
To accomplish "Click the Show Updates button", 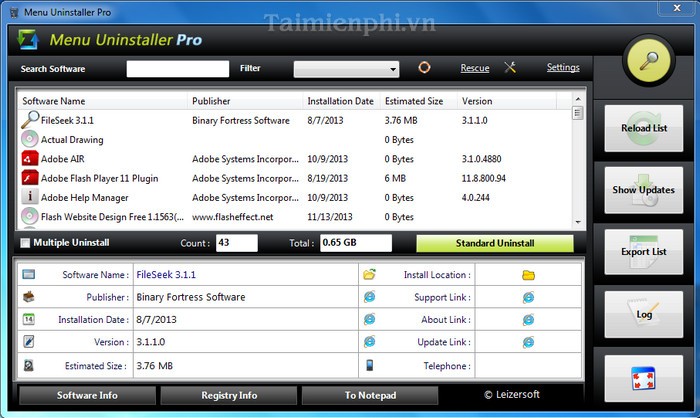I will [x=643, y=190].
